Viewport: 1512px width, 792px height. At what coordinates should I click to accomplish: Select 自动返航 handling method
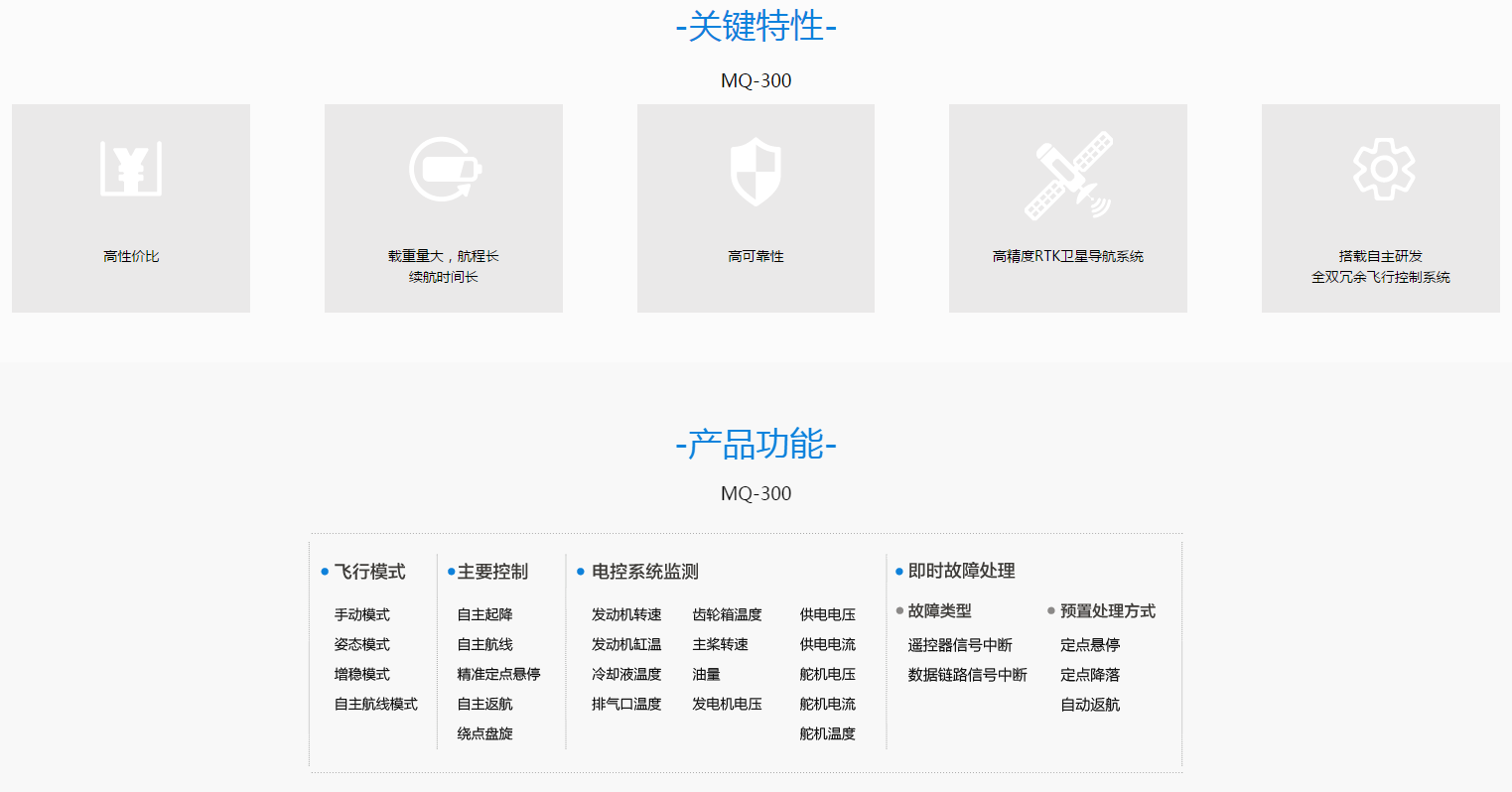(x=1090, y=705)
